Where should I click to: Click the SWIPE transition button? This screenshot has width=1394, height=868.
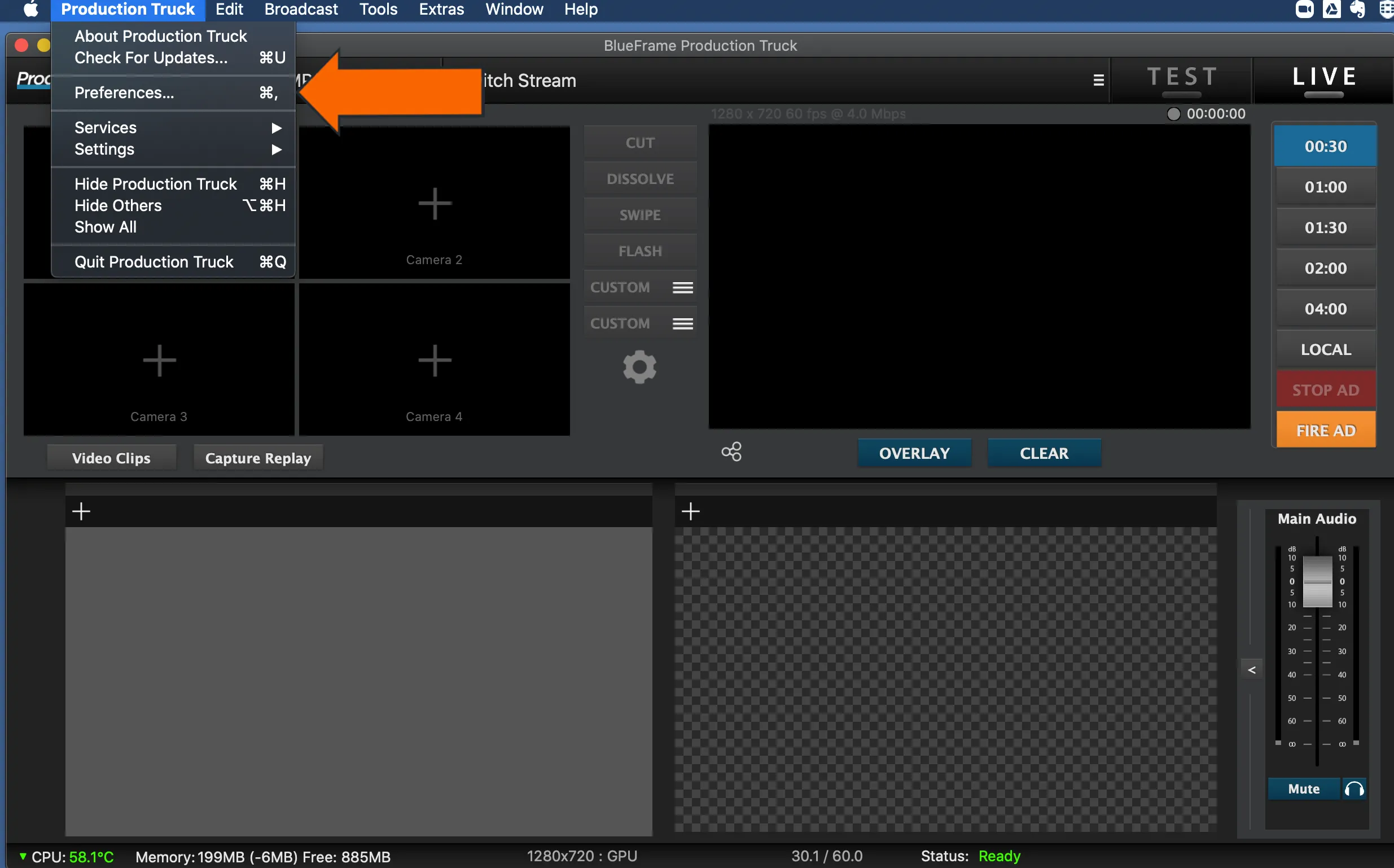click(x=640, y=214)
